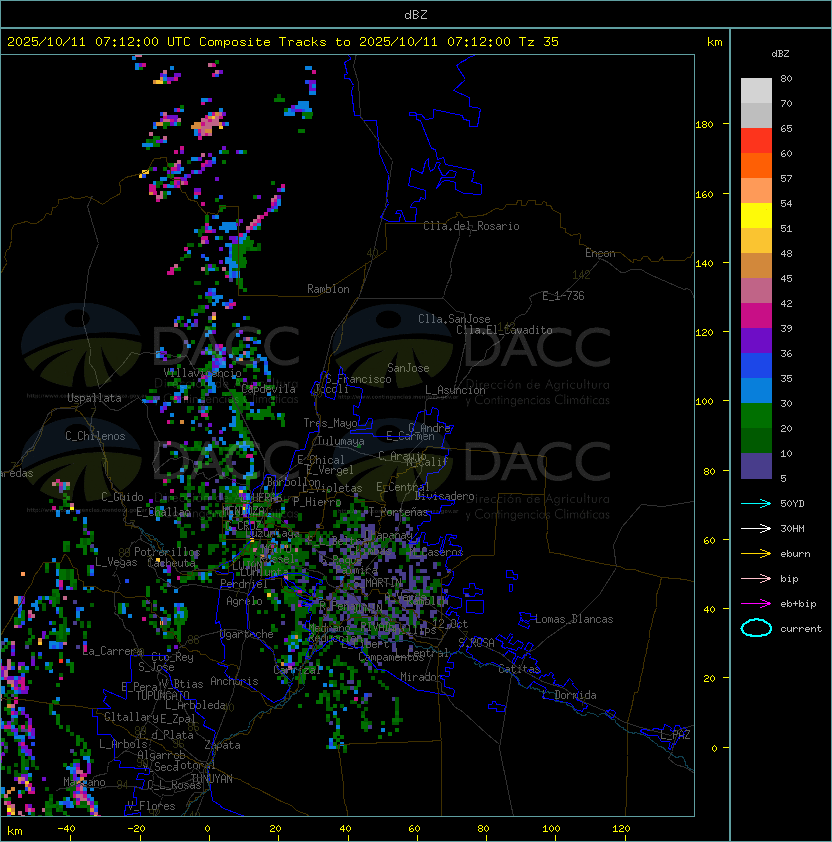
Task: Click the 'Zapata' map label
Action: [222, 745]
